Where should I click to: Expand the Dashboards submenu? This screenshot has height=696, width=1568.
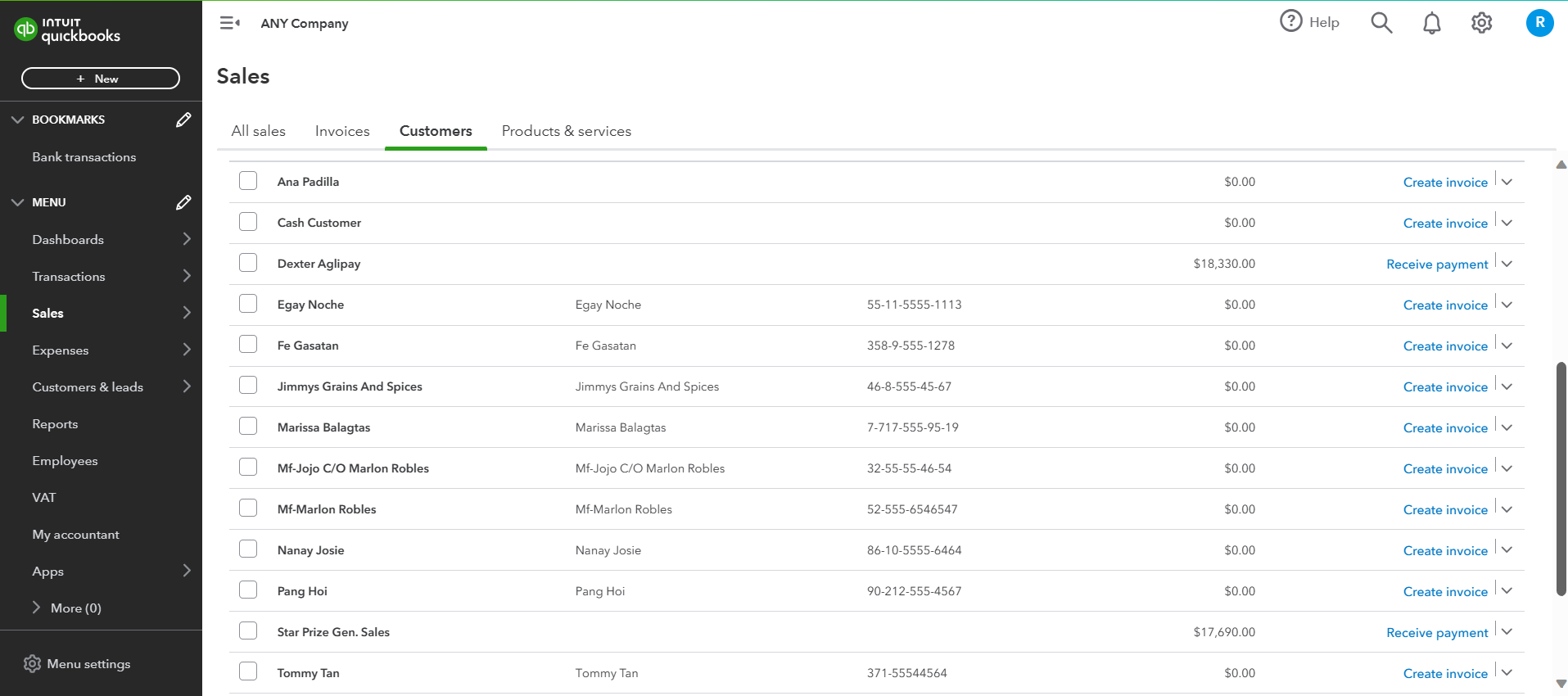[x=187, y=239]
